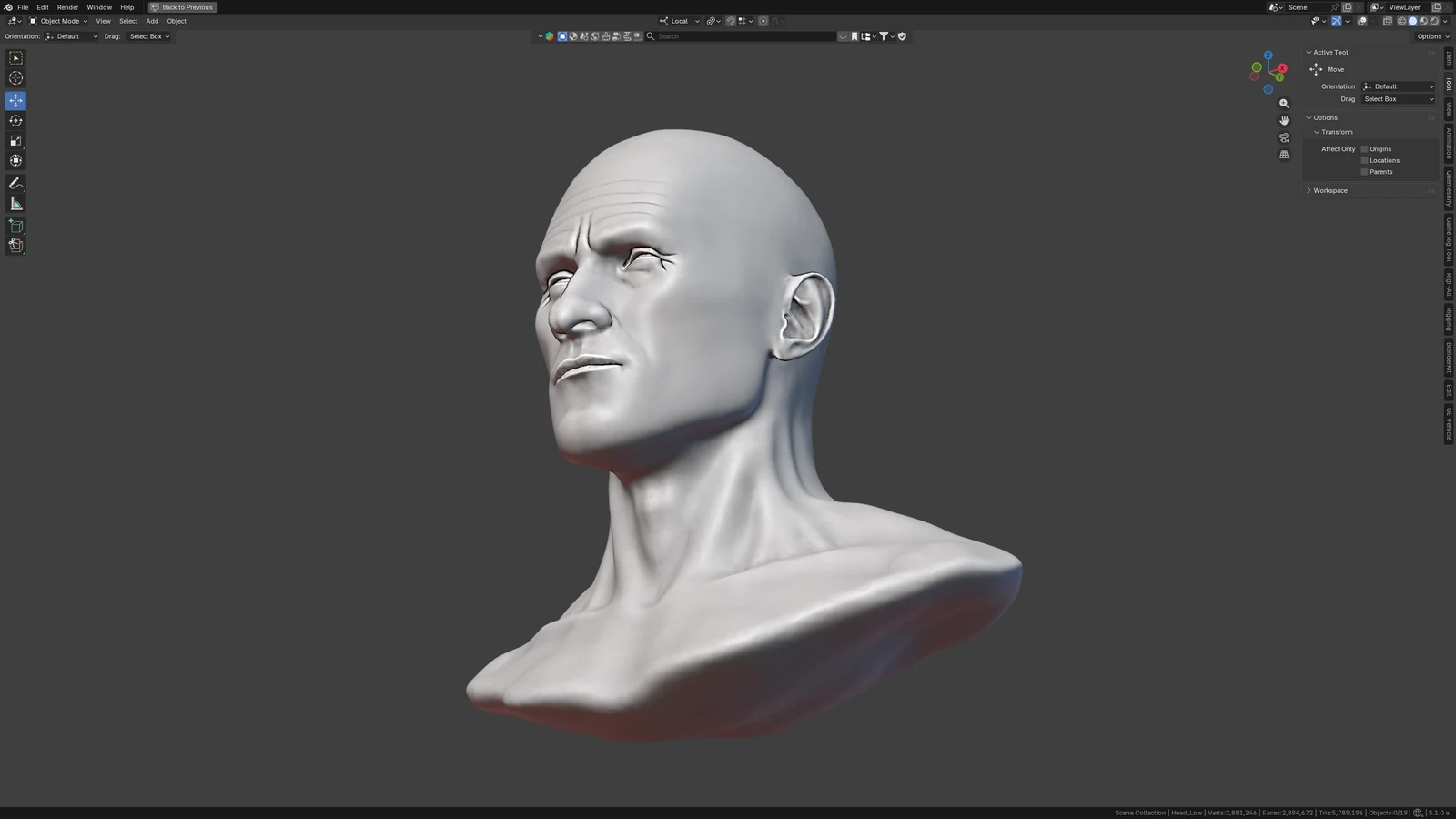The width and height of the screenshot is (1456, 819).
Task: Click the new scene copy icon
Action: point(1347,7)
